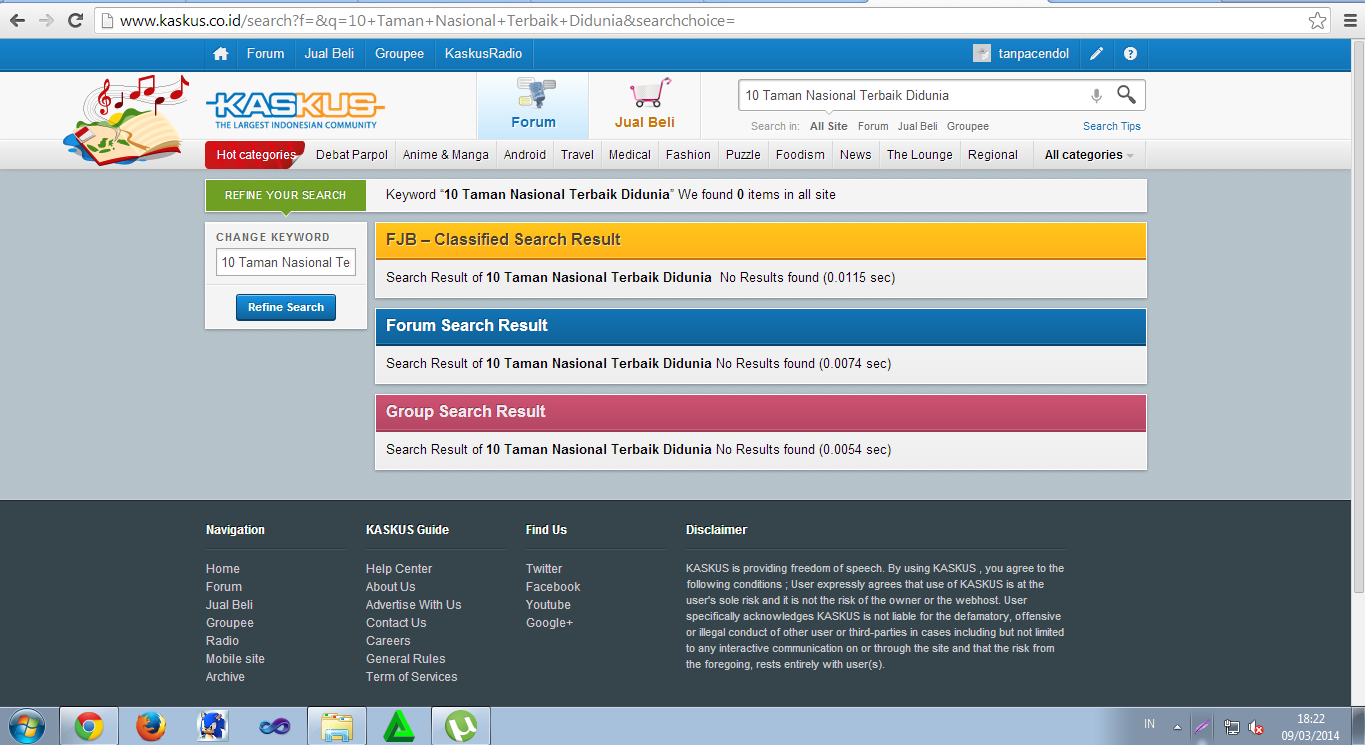This screenshot has height=745, width=1365.
Task: Click the browser back arrow
Action: click(17, 20)
